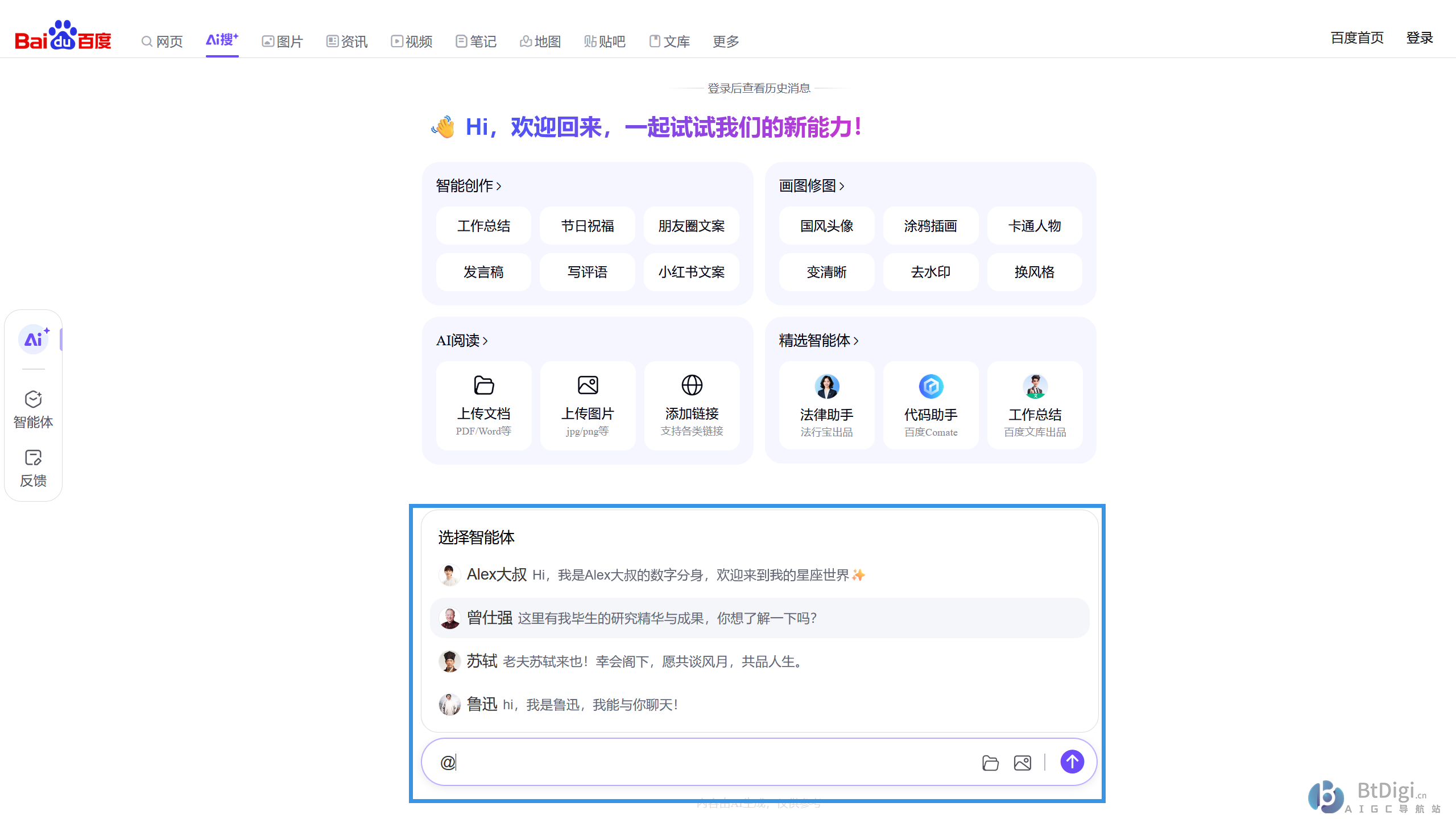The height and width of the screenshot is (819, 1456).
Task: Expand the AI阅读 section
Action: tap(462, 341)
